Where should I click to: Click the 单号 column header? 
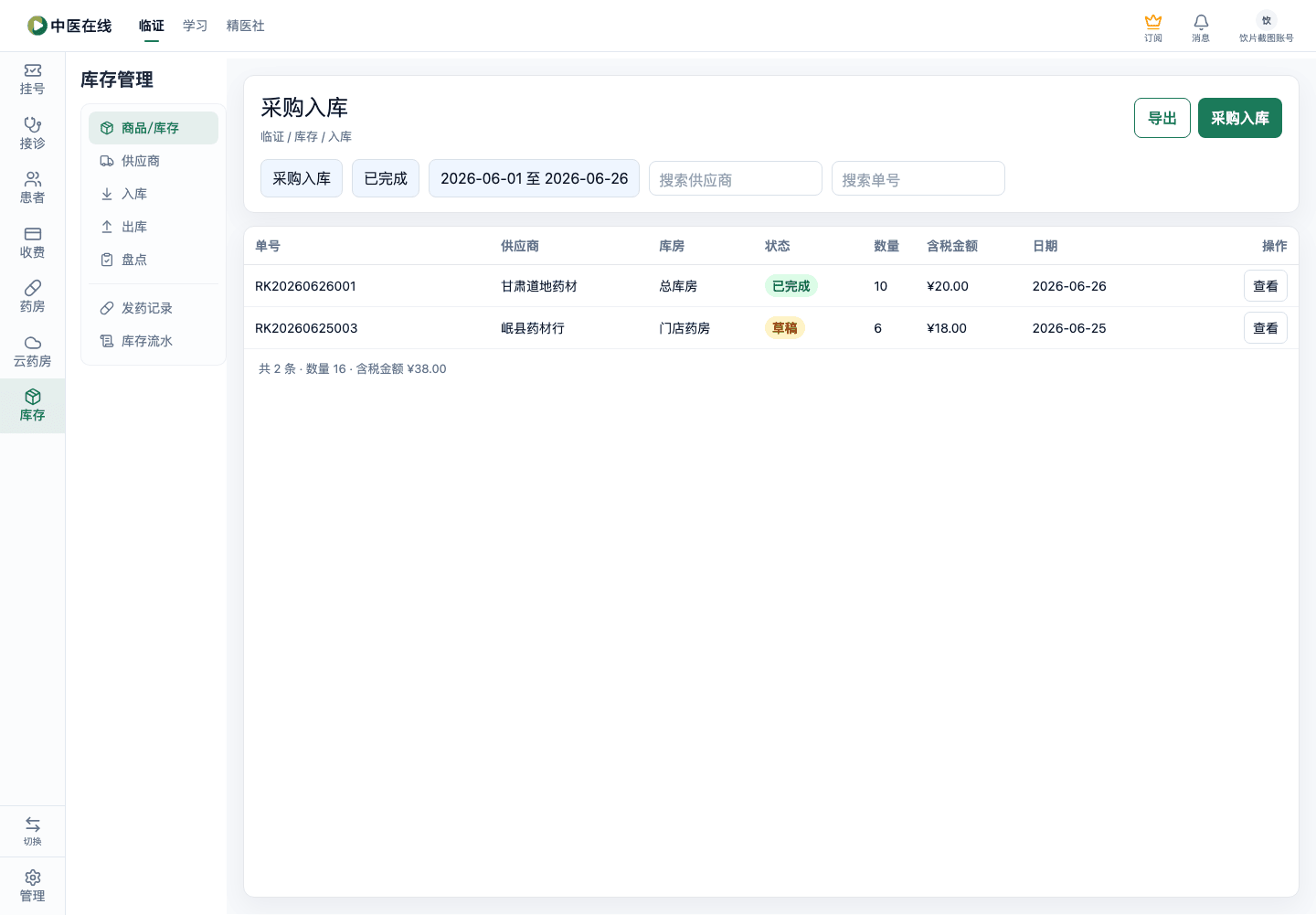tap(268, 246)
